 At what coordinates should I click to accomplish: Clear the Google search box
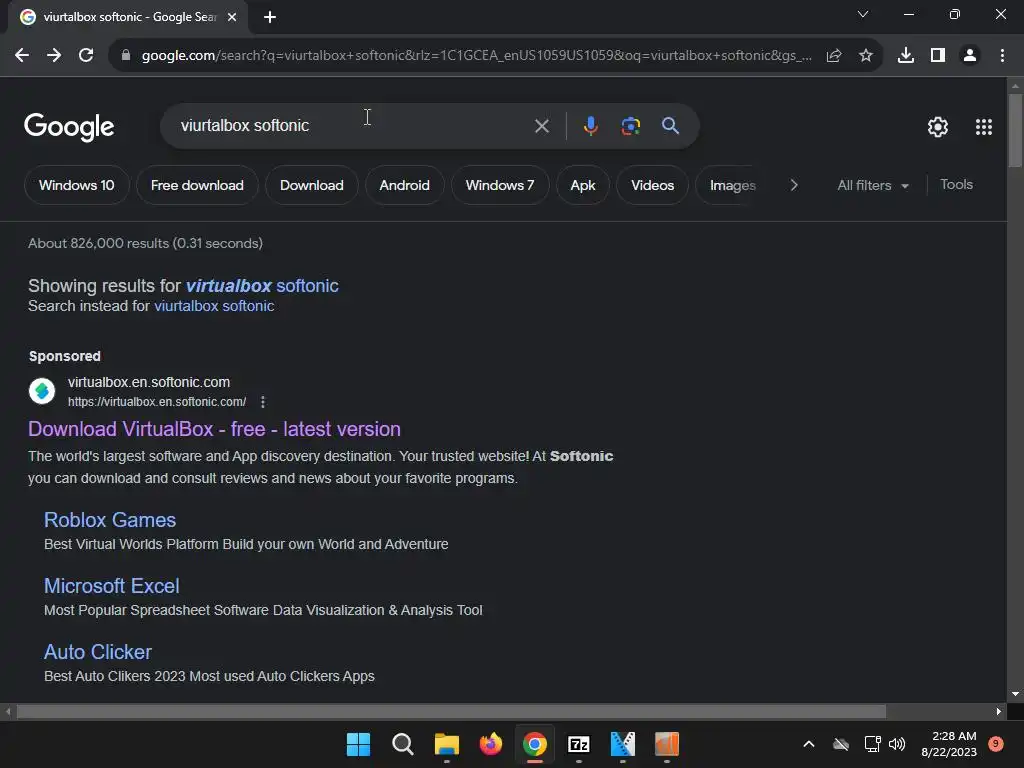coord(541,126)
